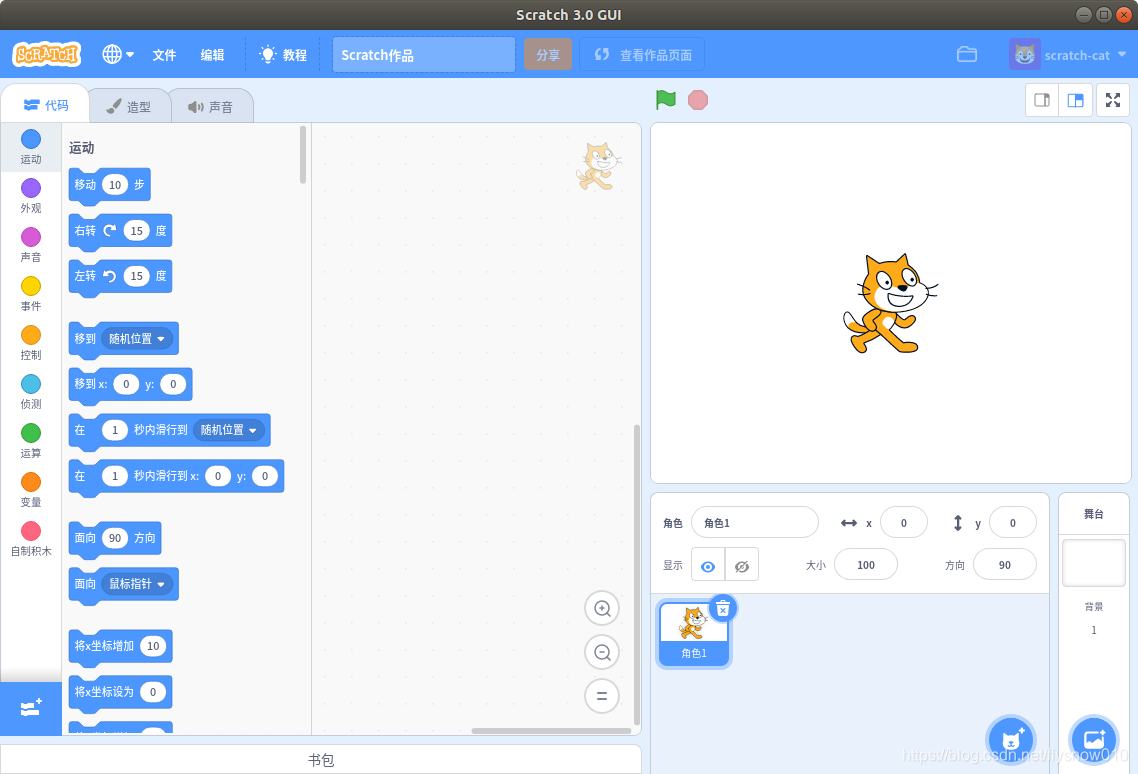Click the cat sprite on the stage

890,304
